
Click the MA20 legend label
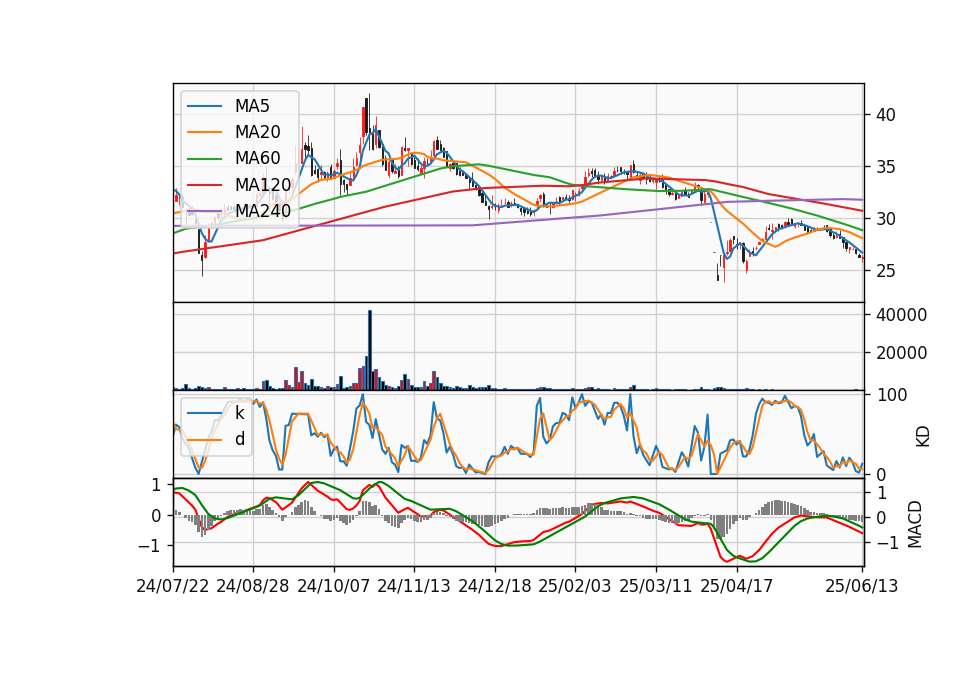257,132
